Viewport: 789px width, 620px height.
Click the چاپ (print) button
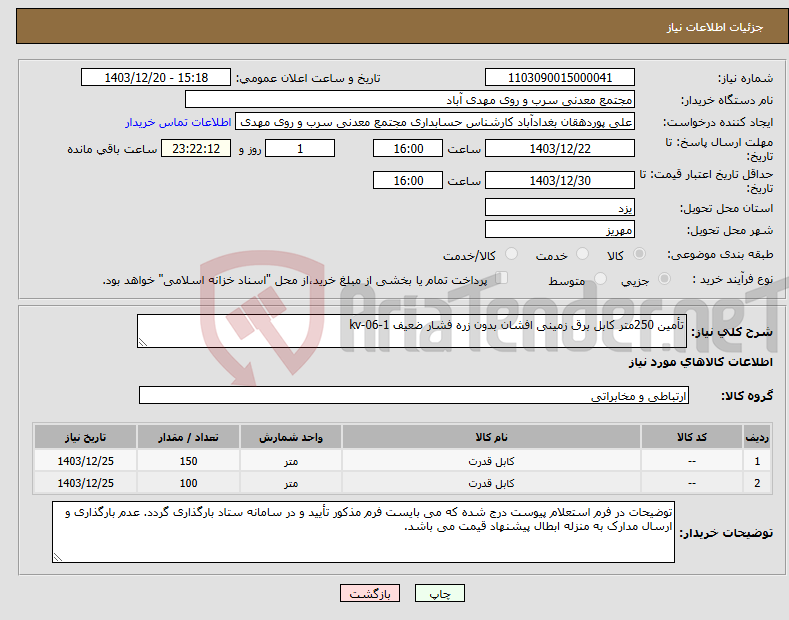[x=439, y=593]
